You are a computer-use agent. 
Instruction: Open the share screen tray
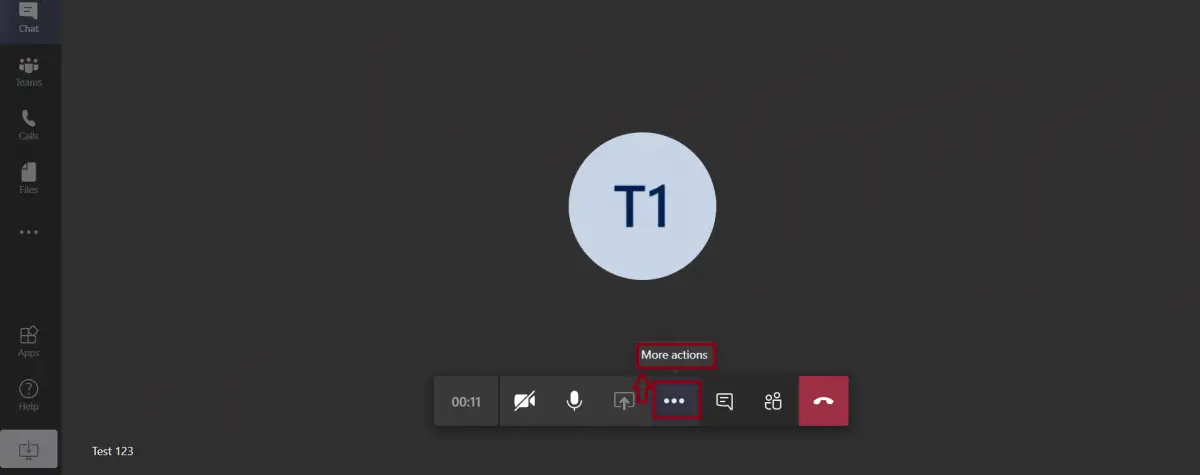pyautogui.click(x=624, y=401)
